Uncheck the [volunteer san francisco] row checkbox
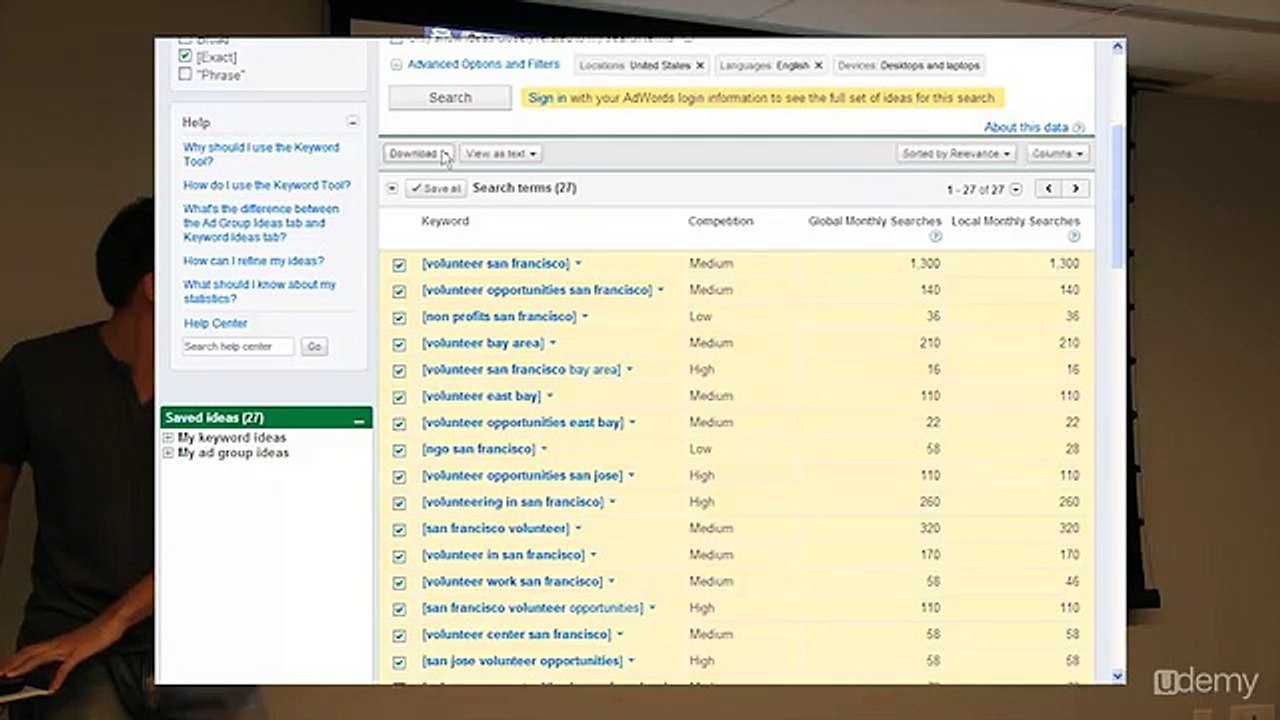 point(399,265)
